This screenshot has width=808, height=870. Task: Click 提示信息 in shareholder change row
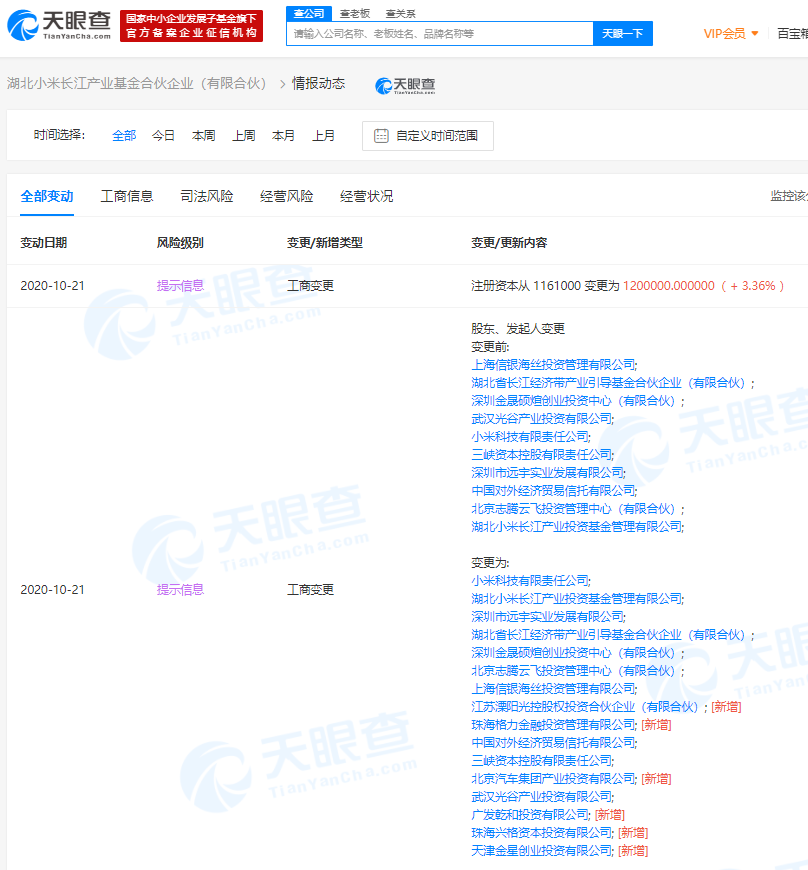[x=180, y=590]
